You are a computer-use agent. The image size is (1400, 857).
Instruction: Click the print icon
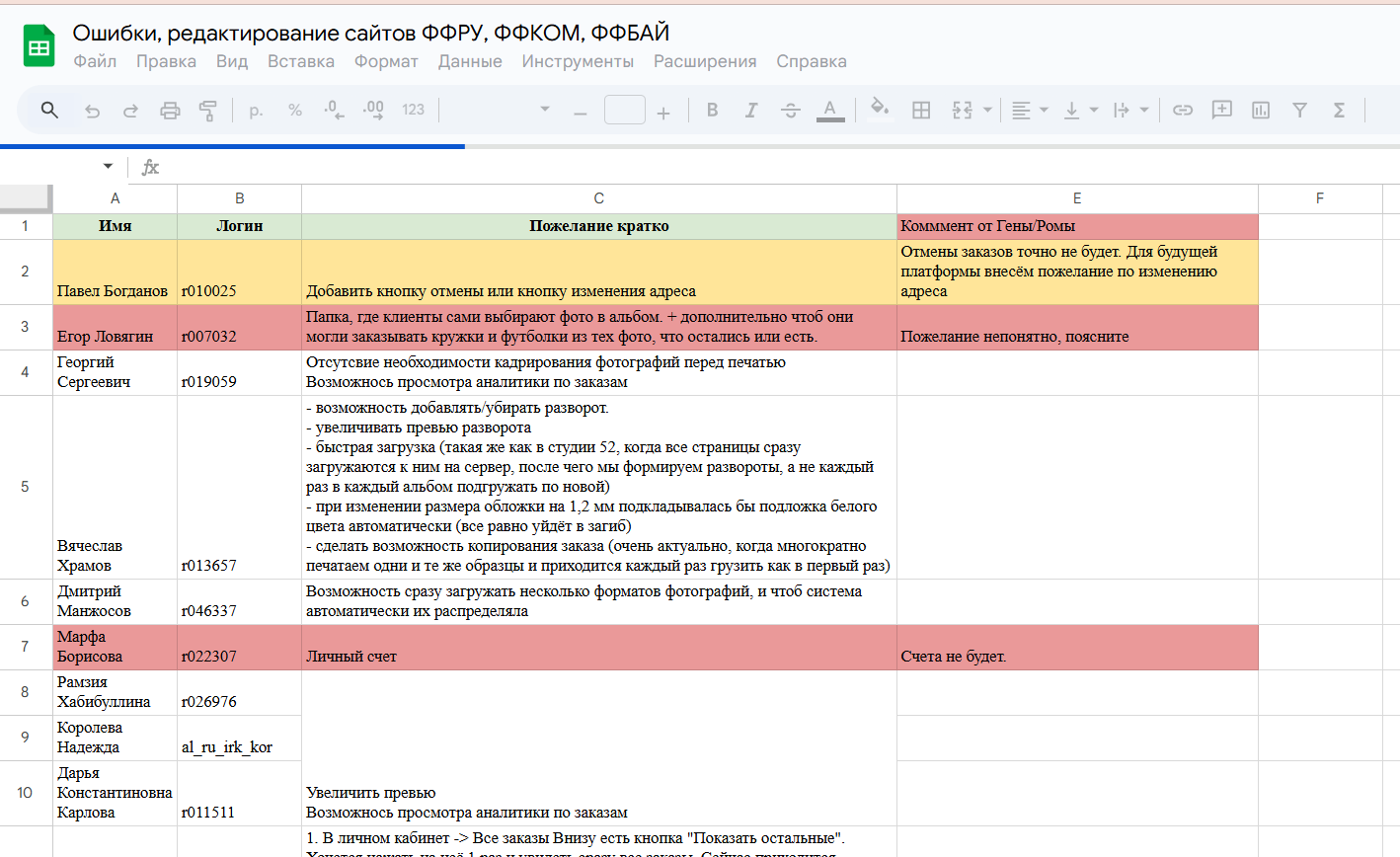pyautogui.click(x=170, y=111)
